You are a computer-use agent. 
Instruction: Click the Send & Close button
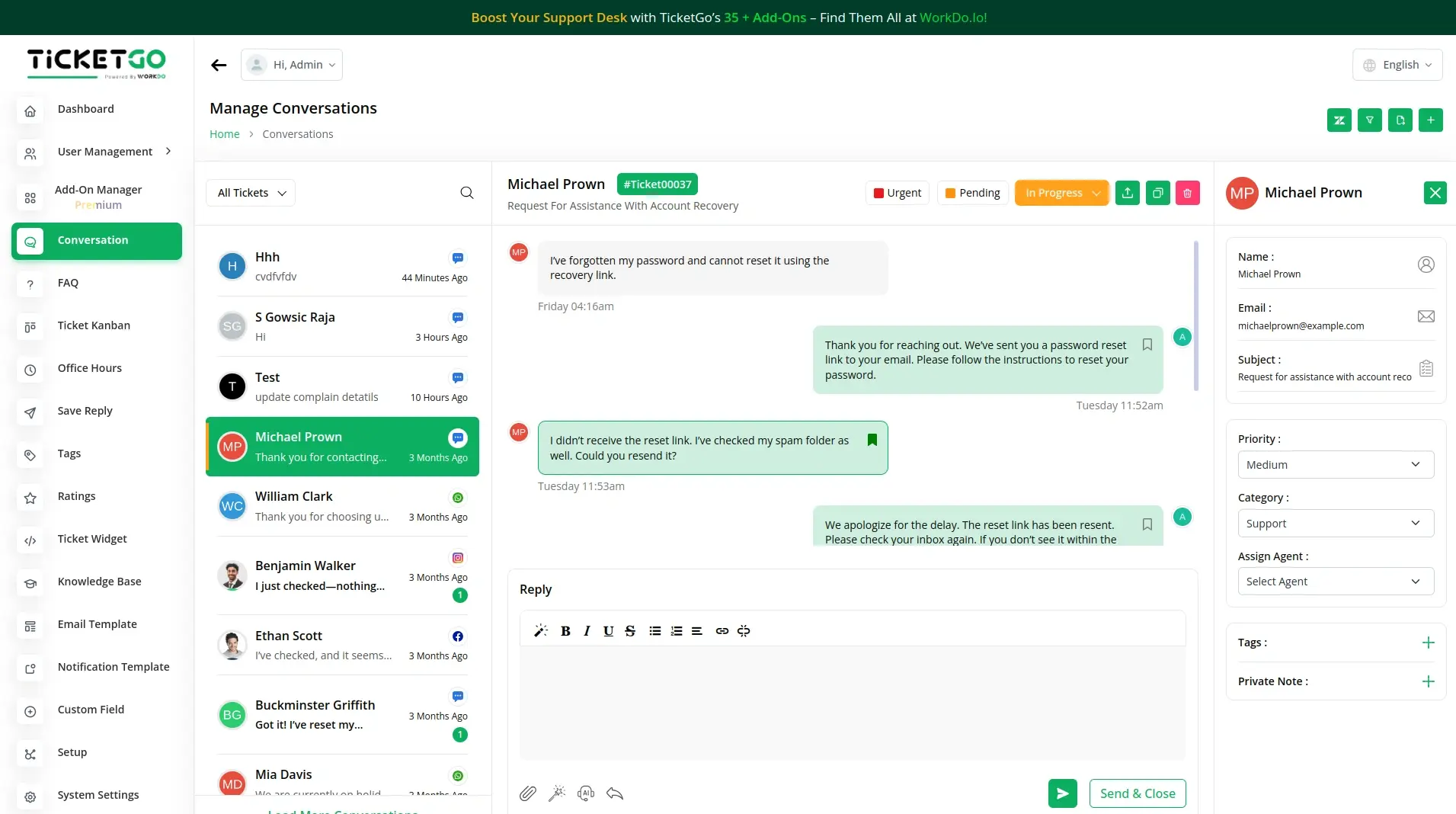(x=1137, y=793)
